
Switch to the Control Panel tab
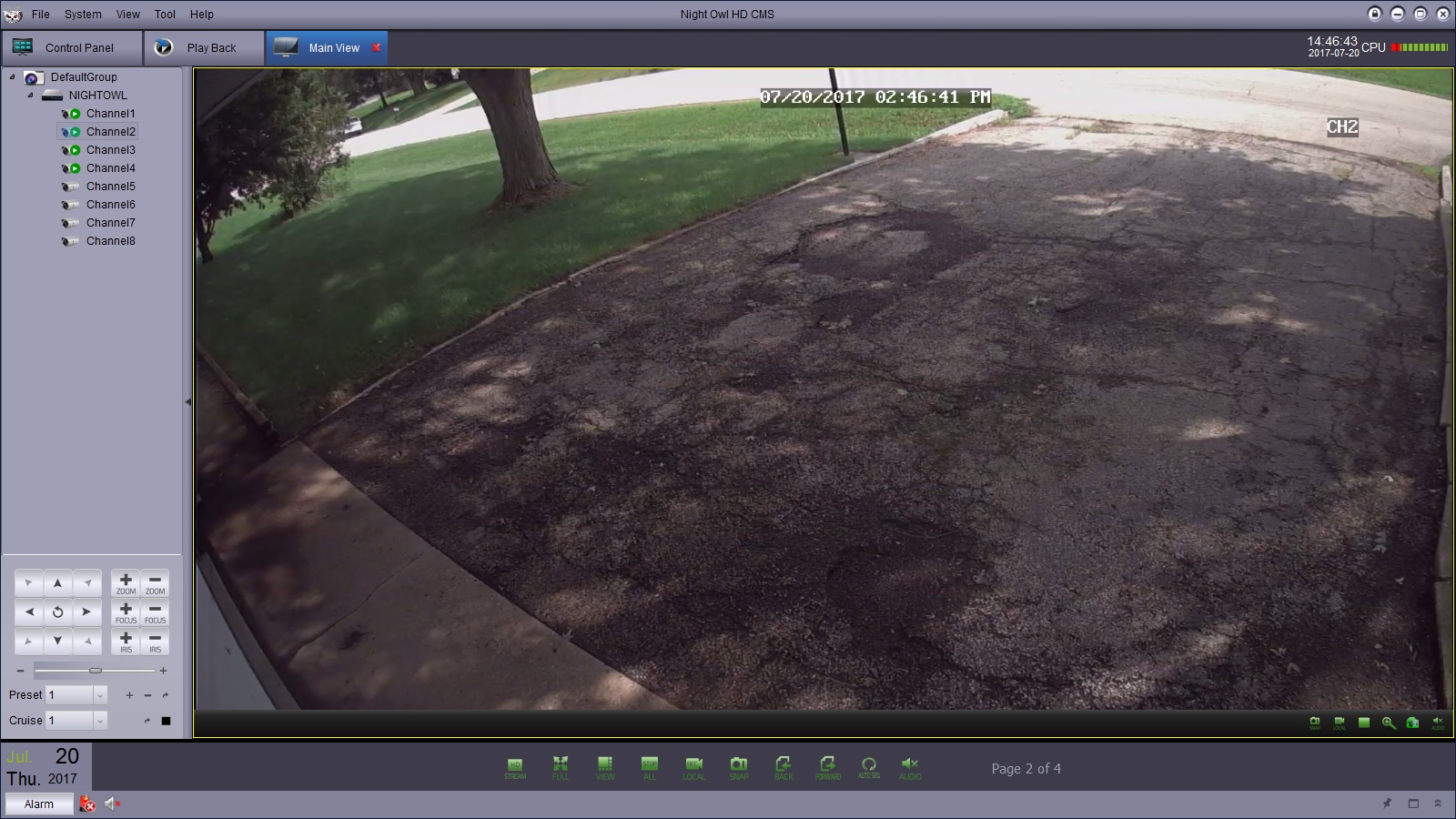coord(71,48)
